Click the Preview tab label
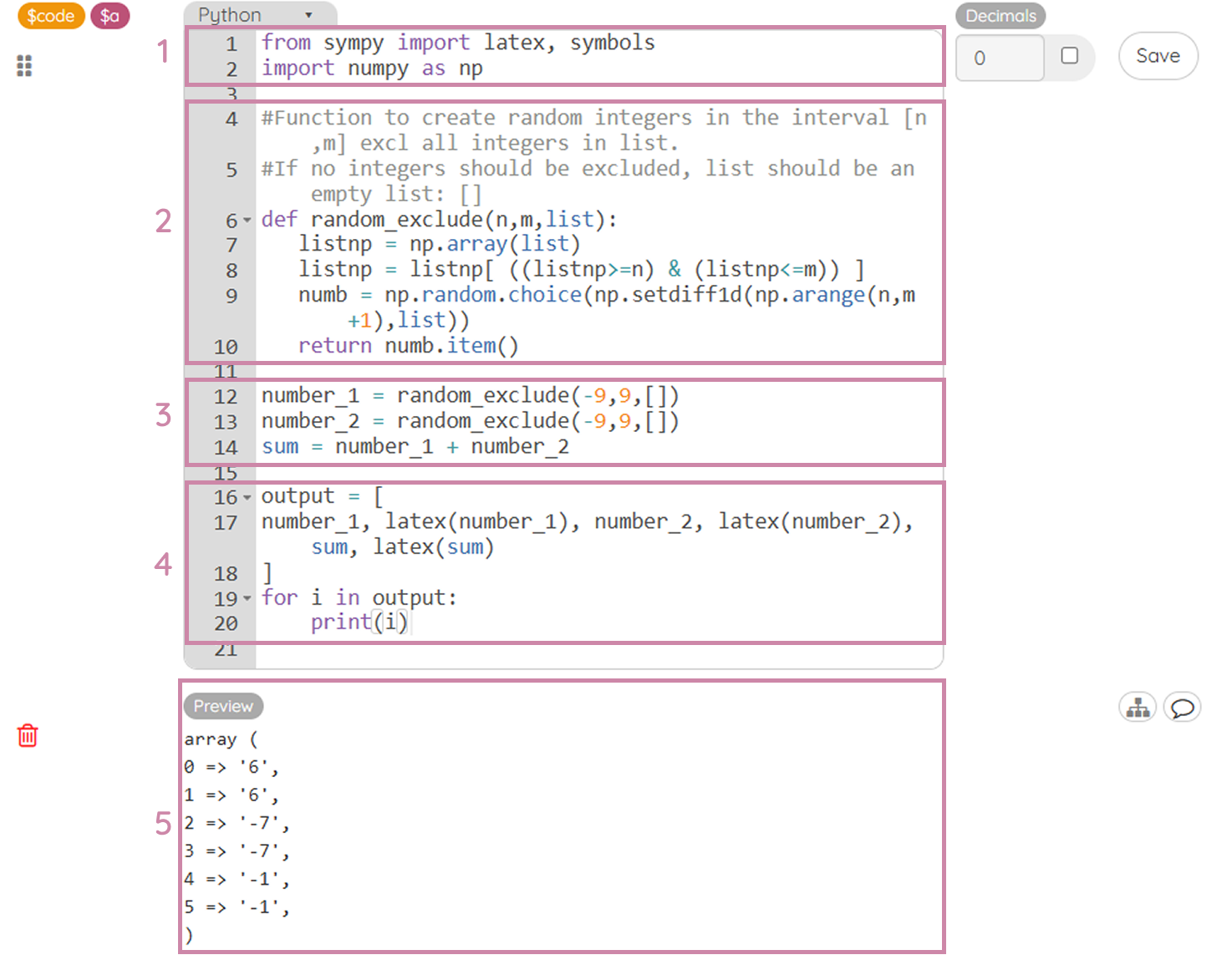The width and height of the screenshot is (1232, 960). [x=222, y=706]
